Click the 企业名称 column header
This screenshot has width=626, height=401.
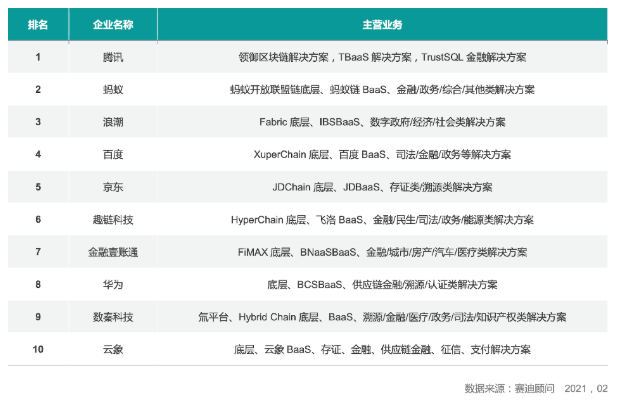pyautogui.click(x=113, y=25)
